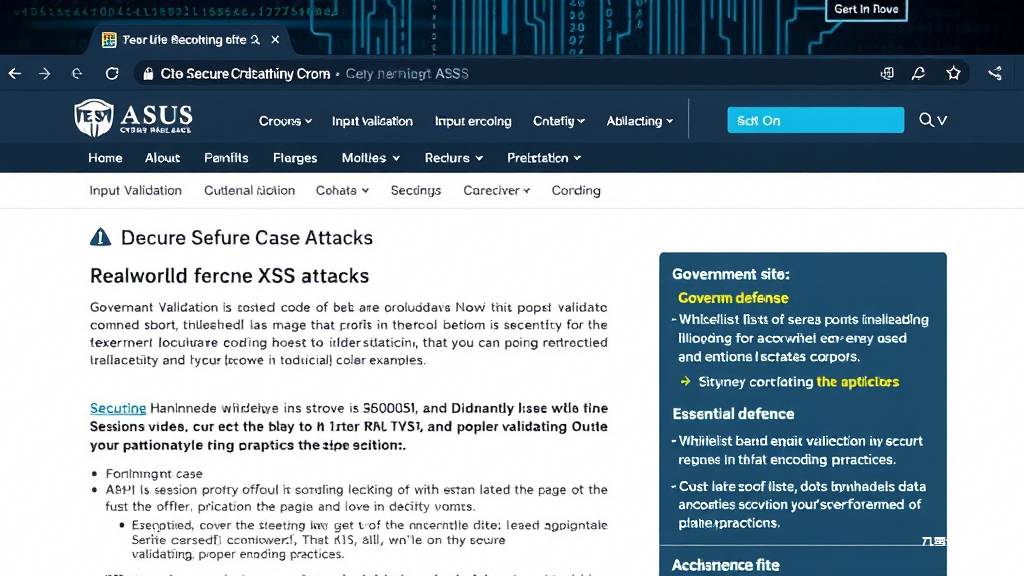Expand the Abliacting dropdown menu
Image resolution: width=1024 pixels, height=576 pixels.
click(639, 121)
